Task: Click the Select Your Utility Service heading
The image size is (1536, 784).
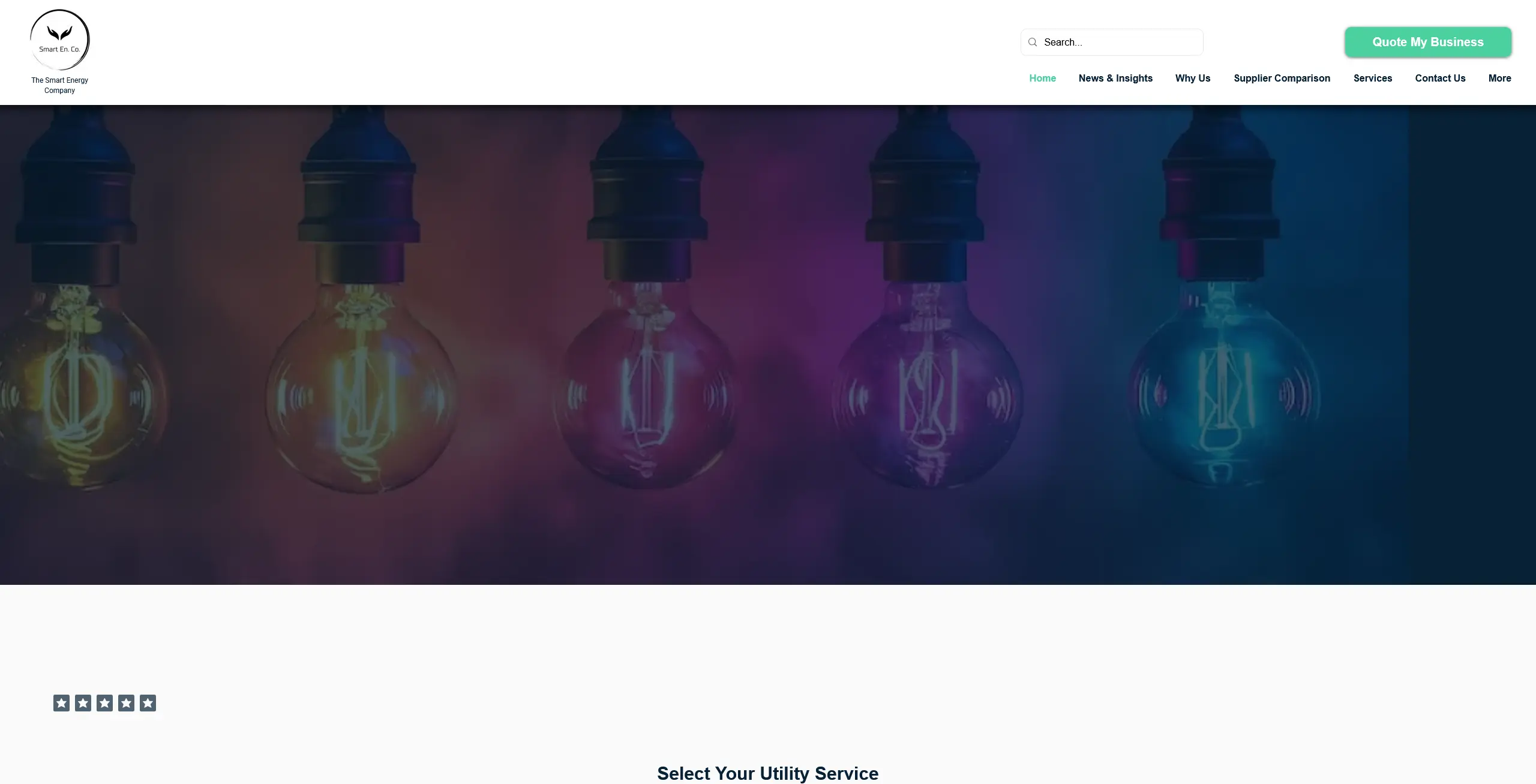Action: tap(767, 773)
